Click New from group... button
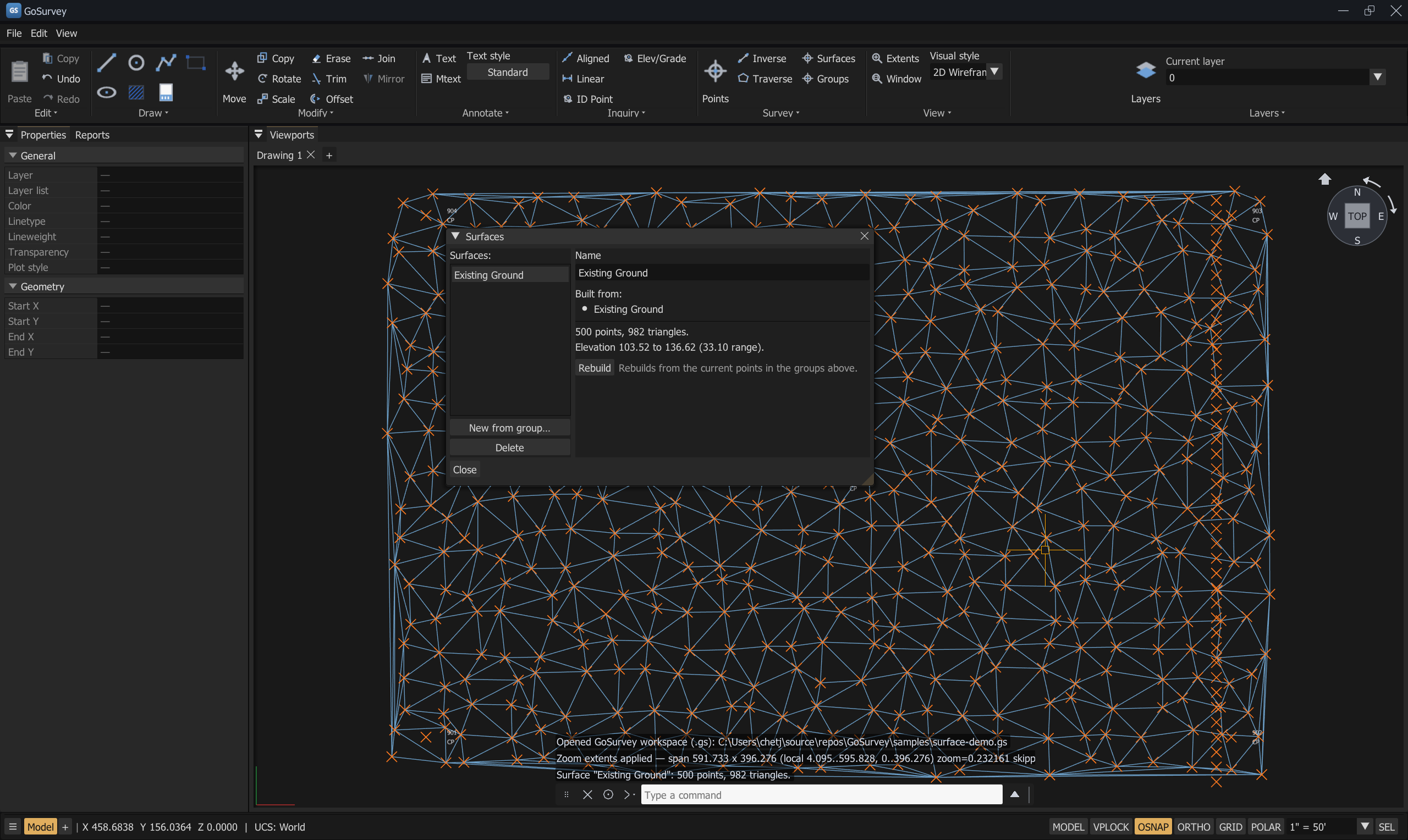The image size is (1408, 840). (x=509, y=428)
